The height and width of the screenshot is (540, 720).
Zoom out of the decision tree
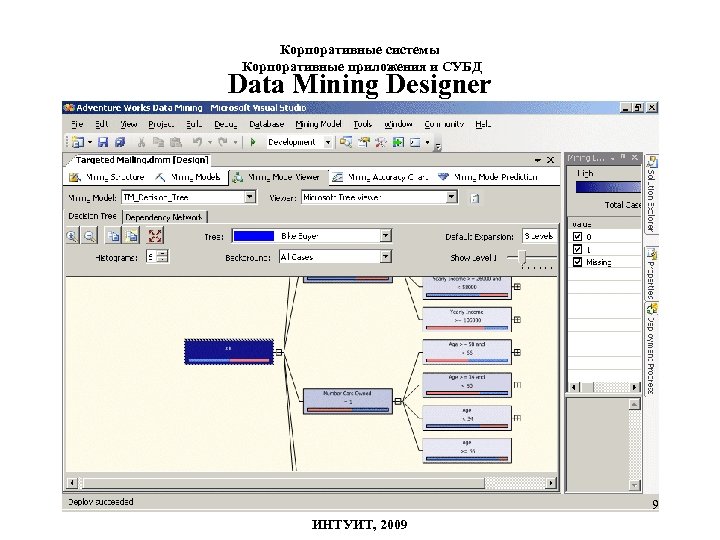[x=90, y=236]
